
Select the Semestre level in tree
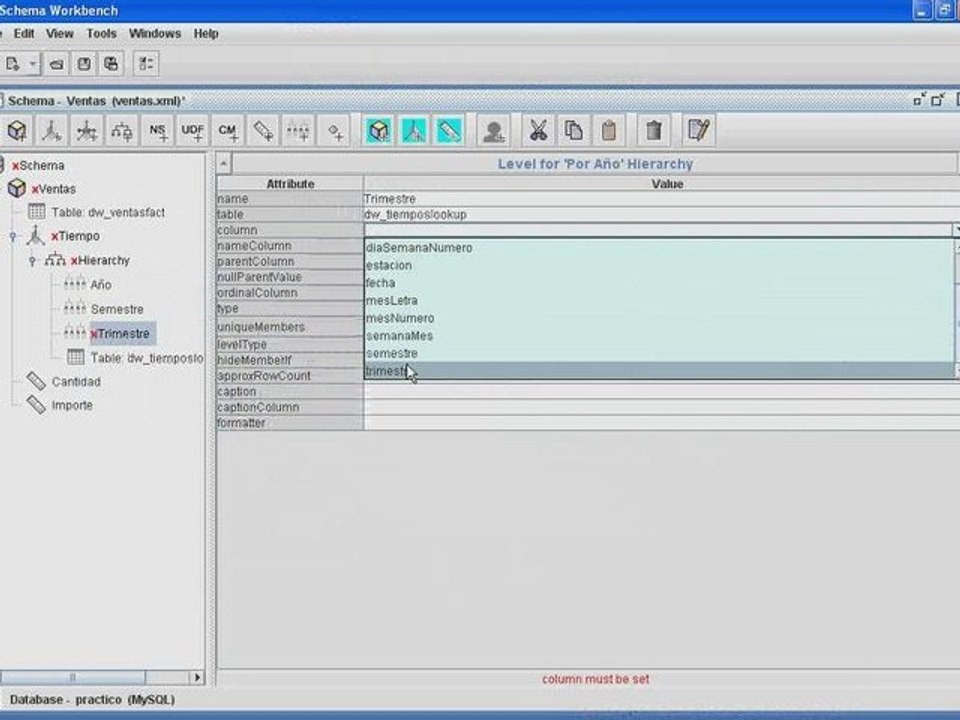(x=117, y=309)
